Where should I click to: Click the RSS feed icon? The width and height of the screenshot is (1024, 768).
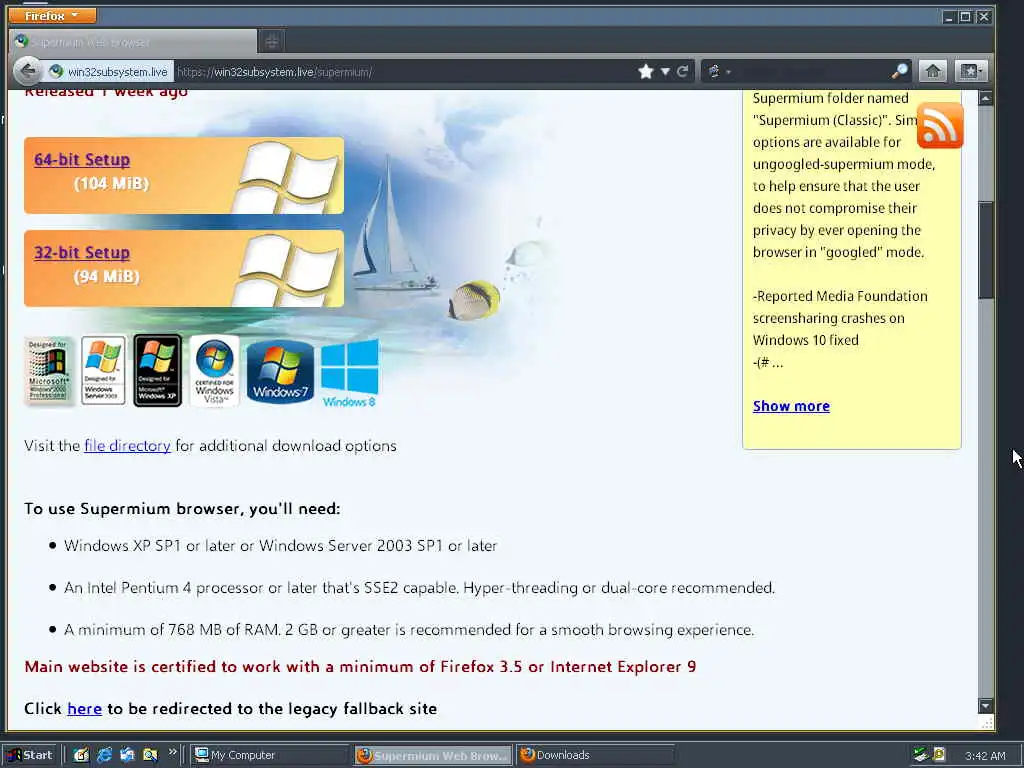(x=940, y=125)
